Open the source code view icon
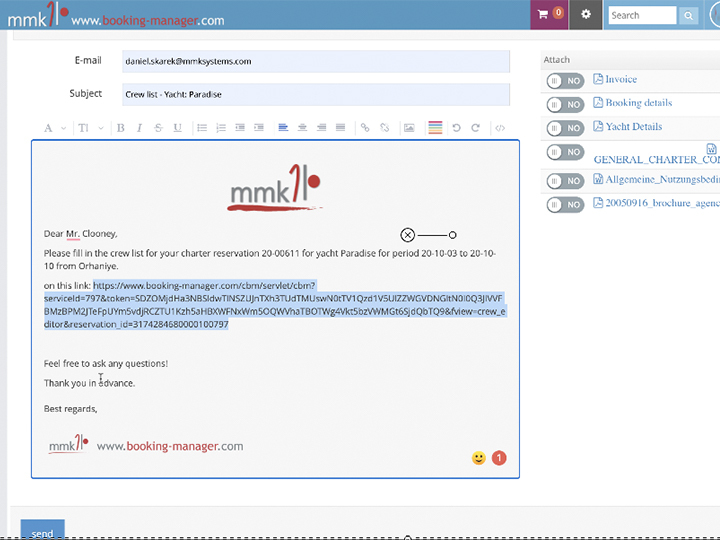This screenshot has width=720, height=540. (500, 128)
